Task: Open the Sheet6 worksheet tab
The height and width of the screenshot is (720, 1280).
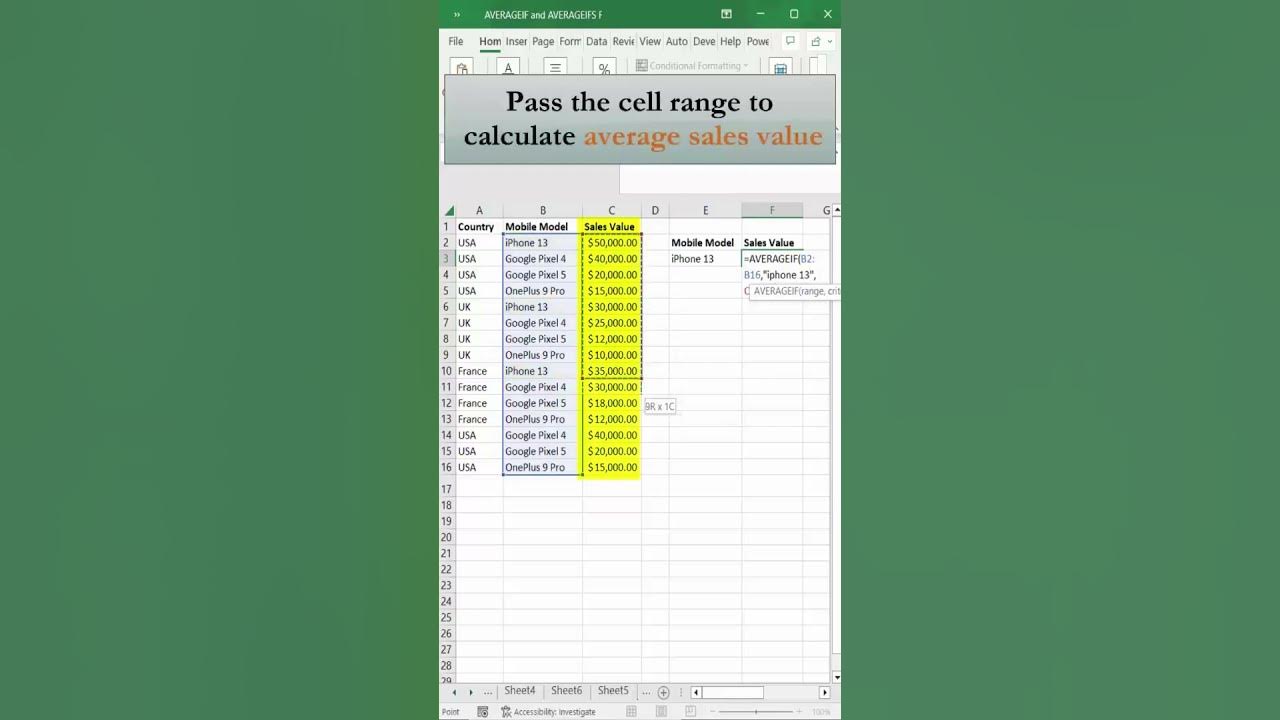Action: click(566, 691)
